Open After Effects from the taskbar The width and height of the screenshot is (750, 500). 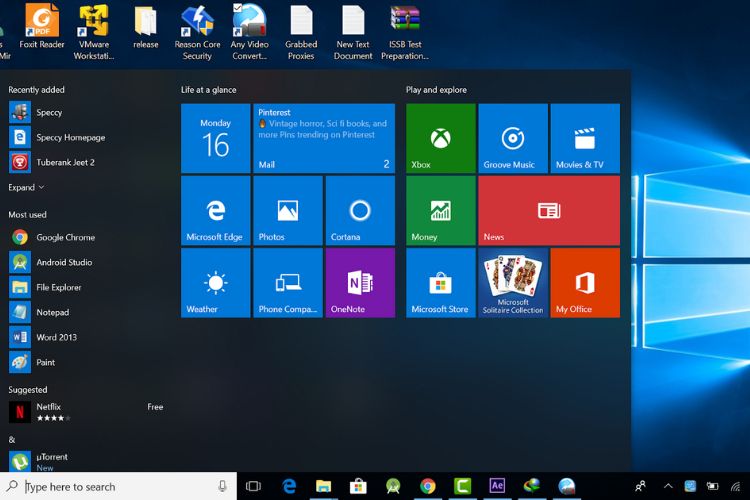tap(497, 486)
